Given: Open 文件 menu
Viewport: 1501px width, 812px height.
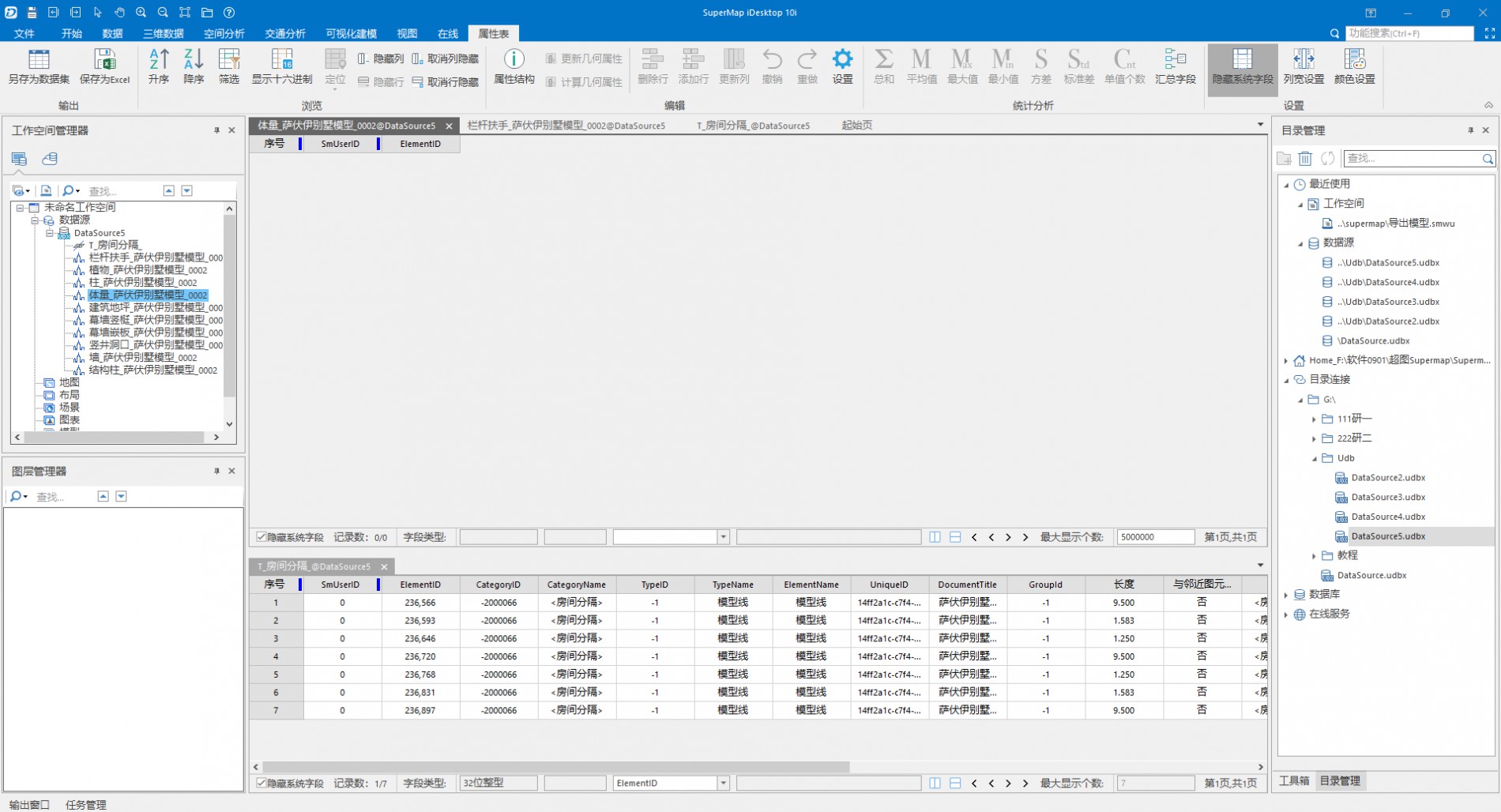Looking at the screenshot, I should coord(24,34).
